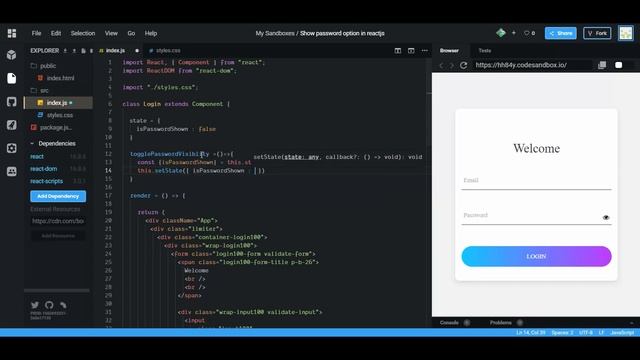The width and height of the screenshot is (640, 360).
Task: Toggle password visibility eye icon
Action: coord(606,218)
